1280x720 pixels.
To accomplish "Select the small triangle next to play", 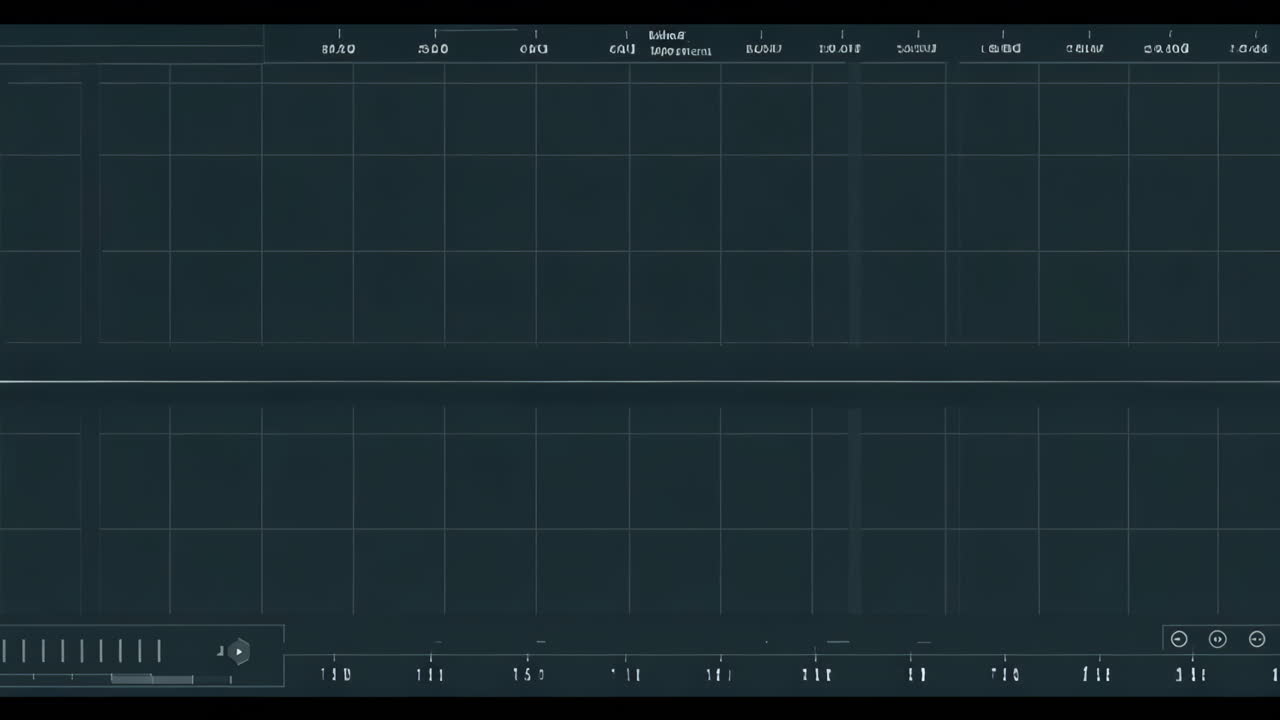I will pos(221,652).
